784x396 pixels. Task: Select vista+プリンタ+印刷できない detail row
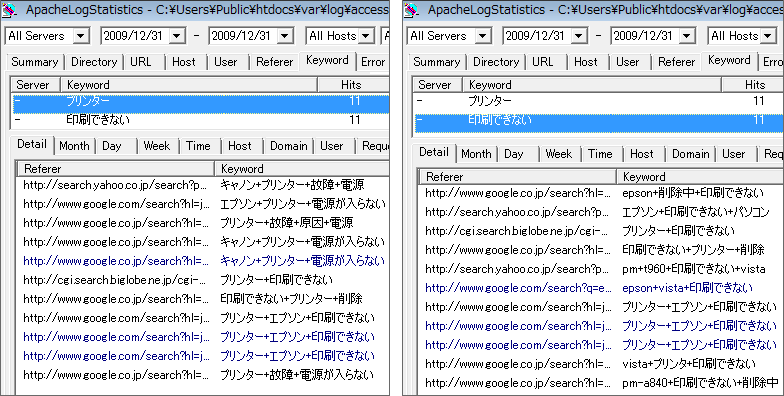pyautogui.click(x=602, y=364)
